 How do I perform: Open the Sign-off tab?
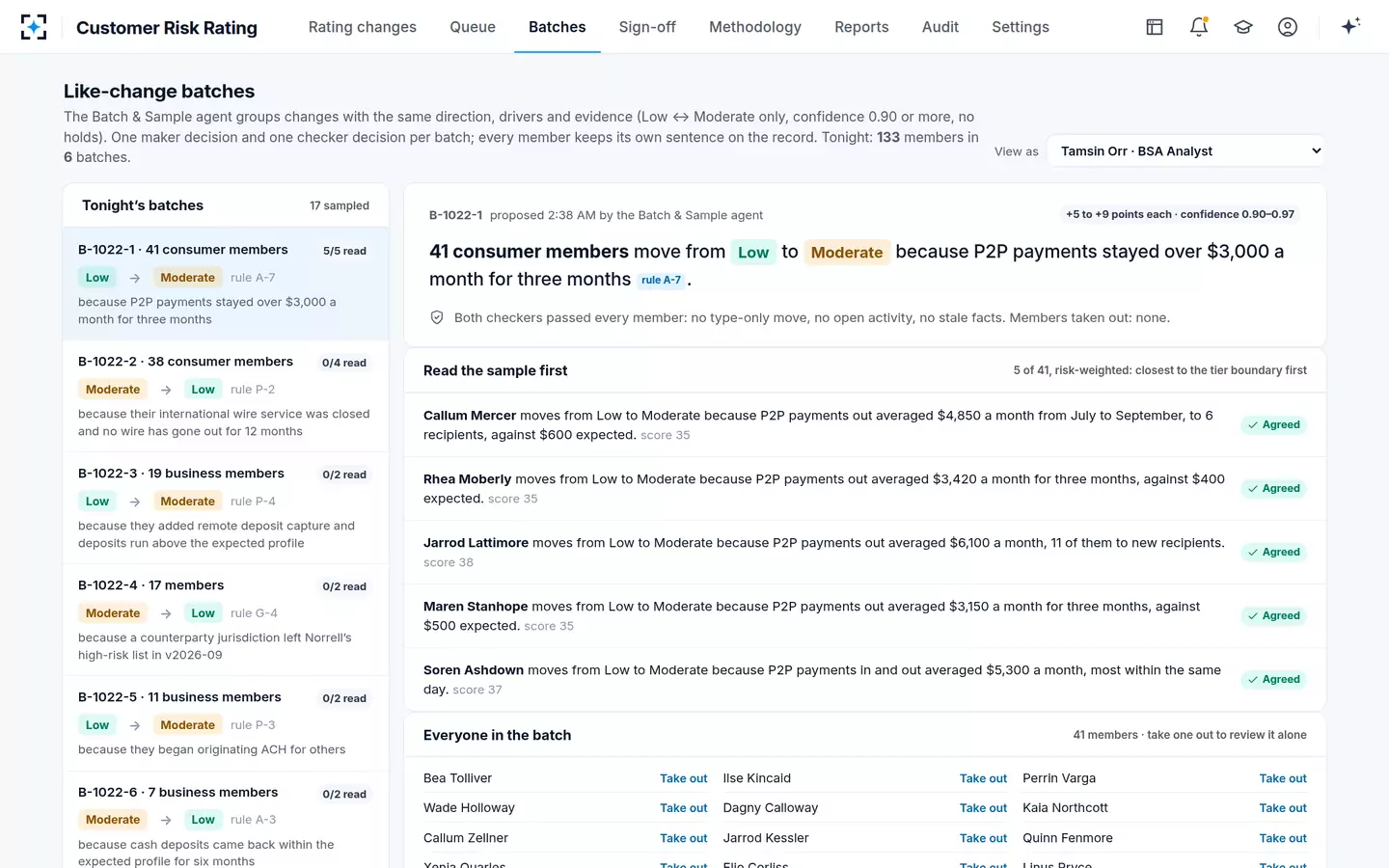point(647,27)
